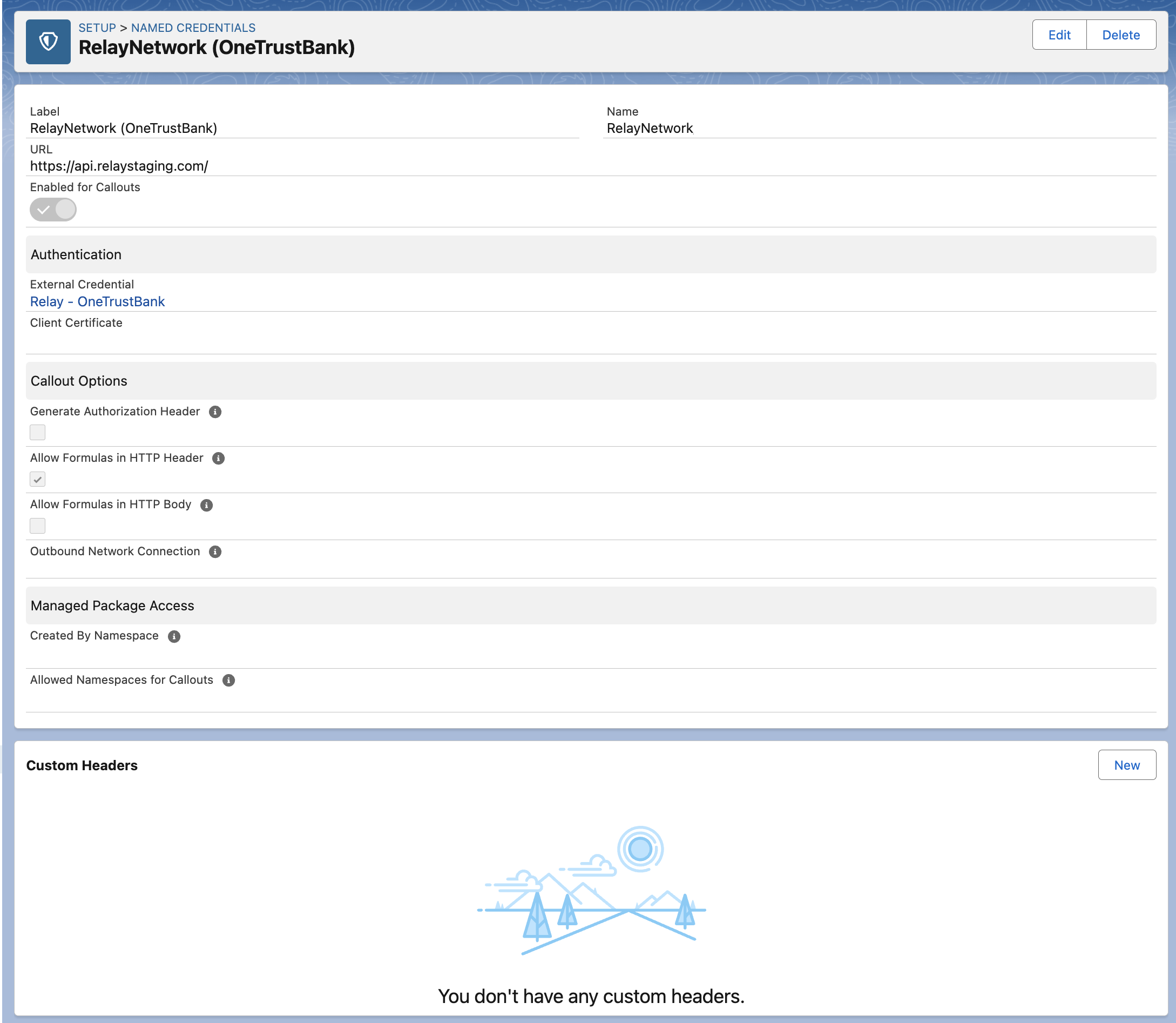Click the Named Credentials shield icon
The height and width of the screenshot is (1023, 1176).
pyautogui.click(x=48, y=42)
